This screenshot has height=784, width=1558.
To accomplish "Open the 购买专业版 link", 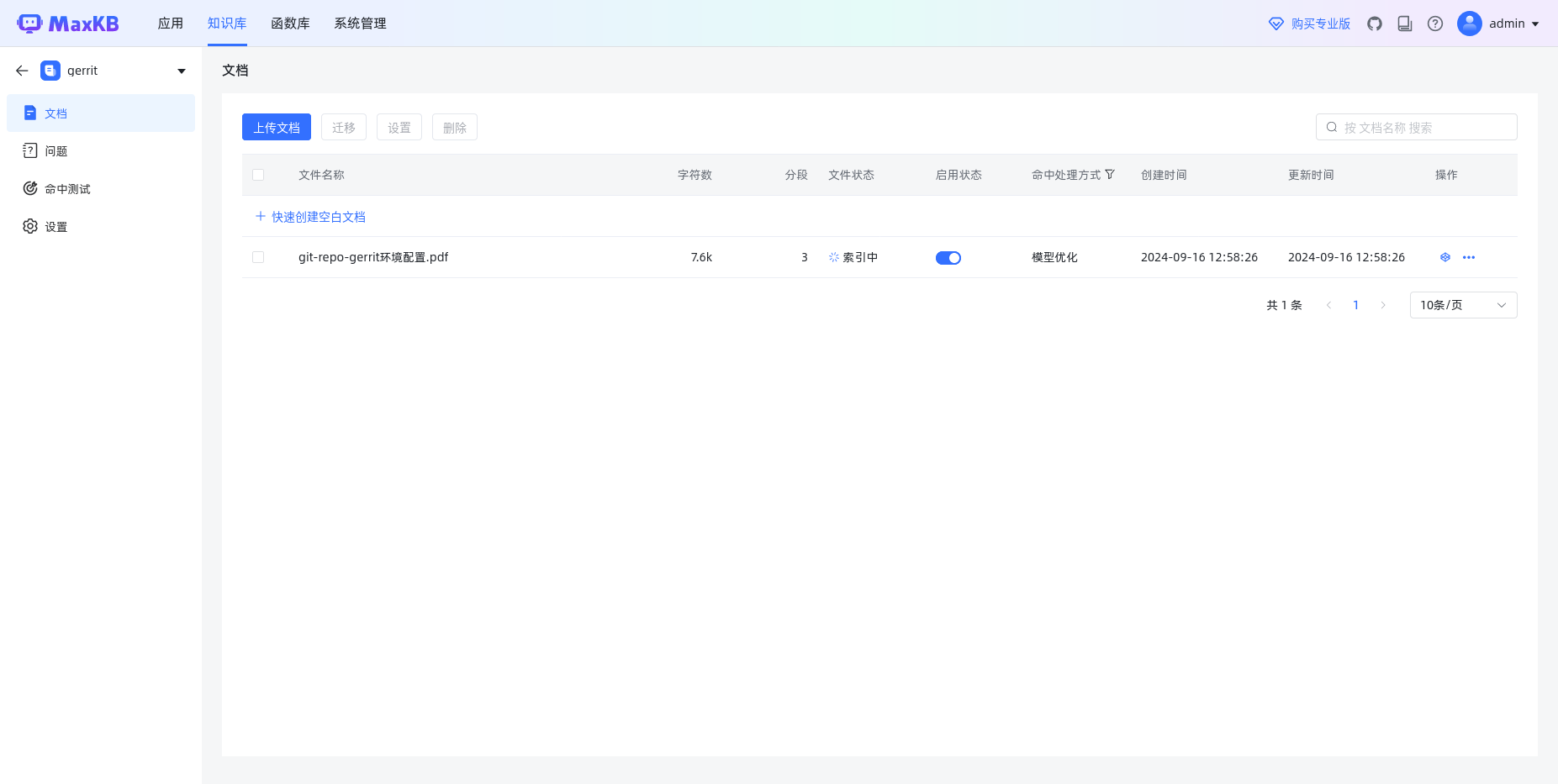I will tap(1309, 24).
